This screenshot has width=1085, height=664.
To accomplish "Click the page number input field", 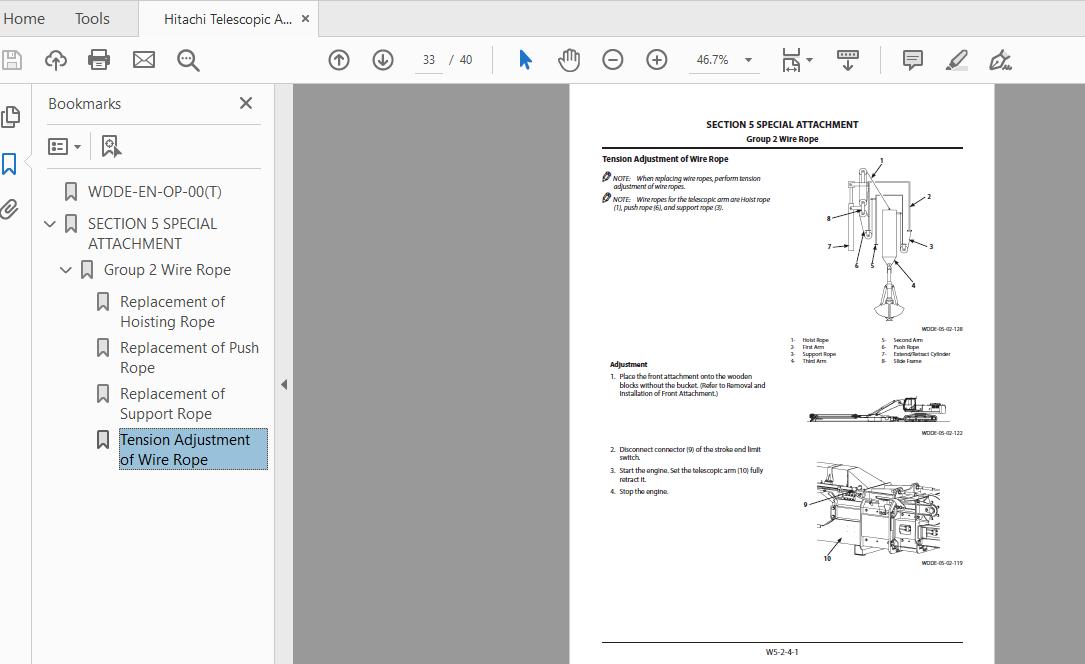I will pos(429,60).
